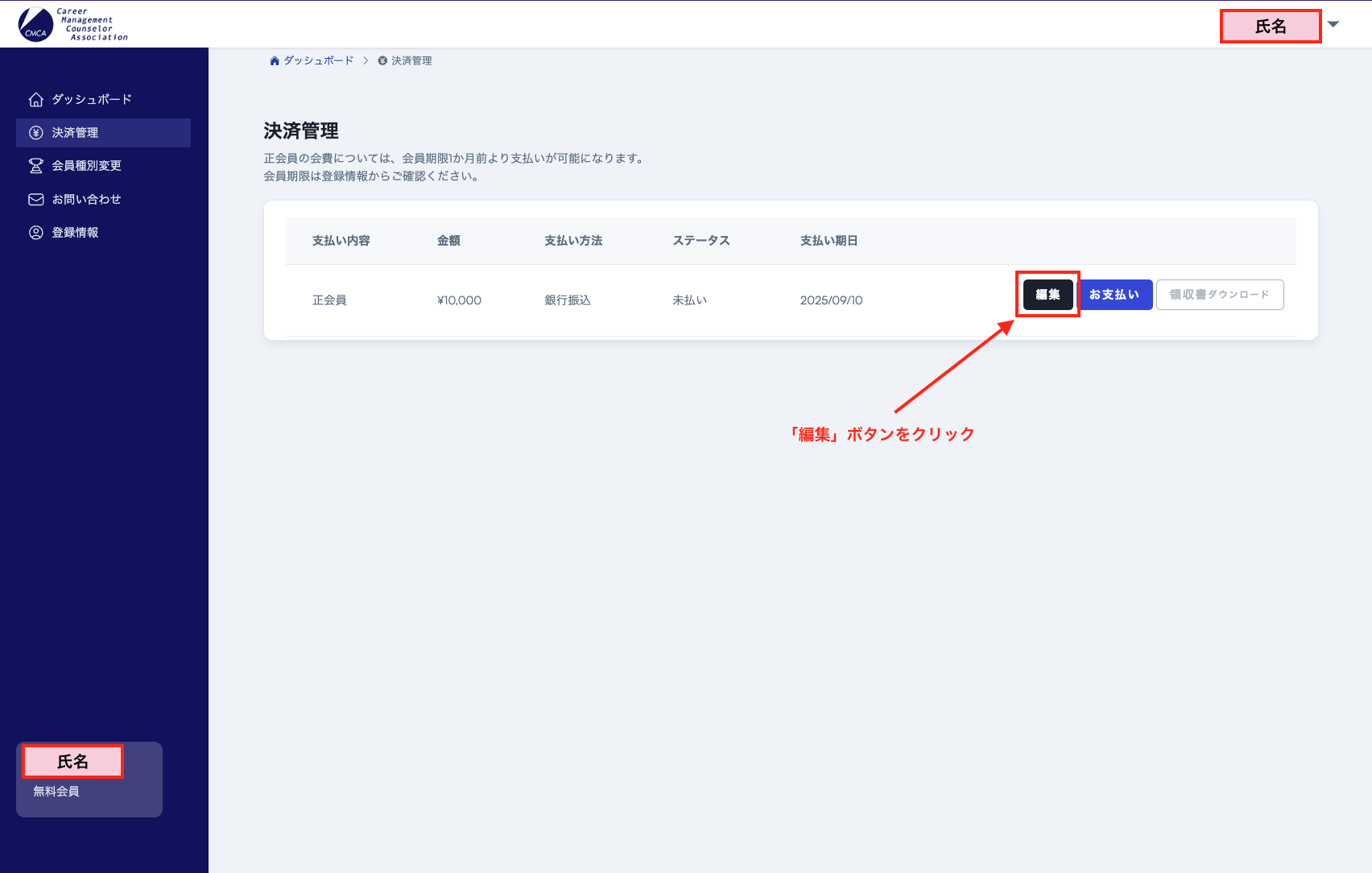Click the ¥10,000 amount cell
Screen dimensions: 1372x873
pyautogui.click(x=459, y=300)
